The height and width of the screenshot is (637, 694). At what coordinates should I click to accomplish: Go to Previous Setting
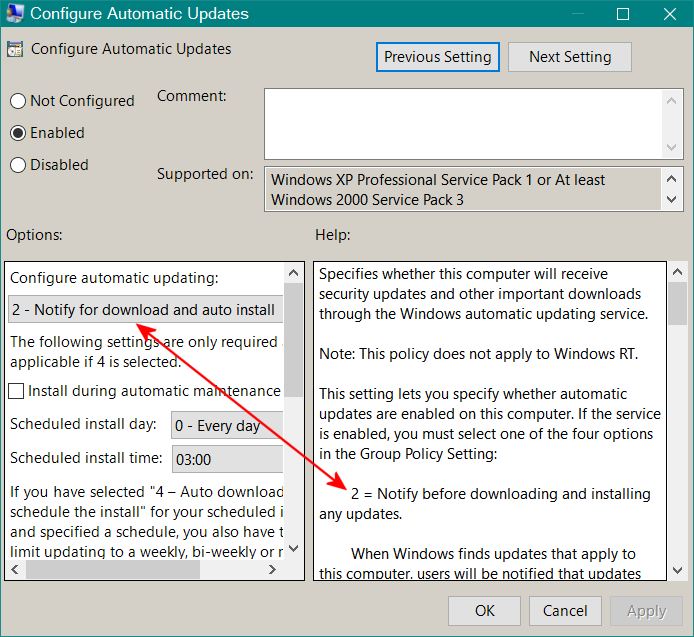(438, 57)
